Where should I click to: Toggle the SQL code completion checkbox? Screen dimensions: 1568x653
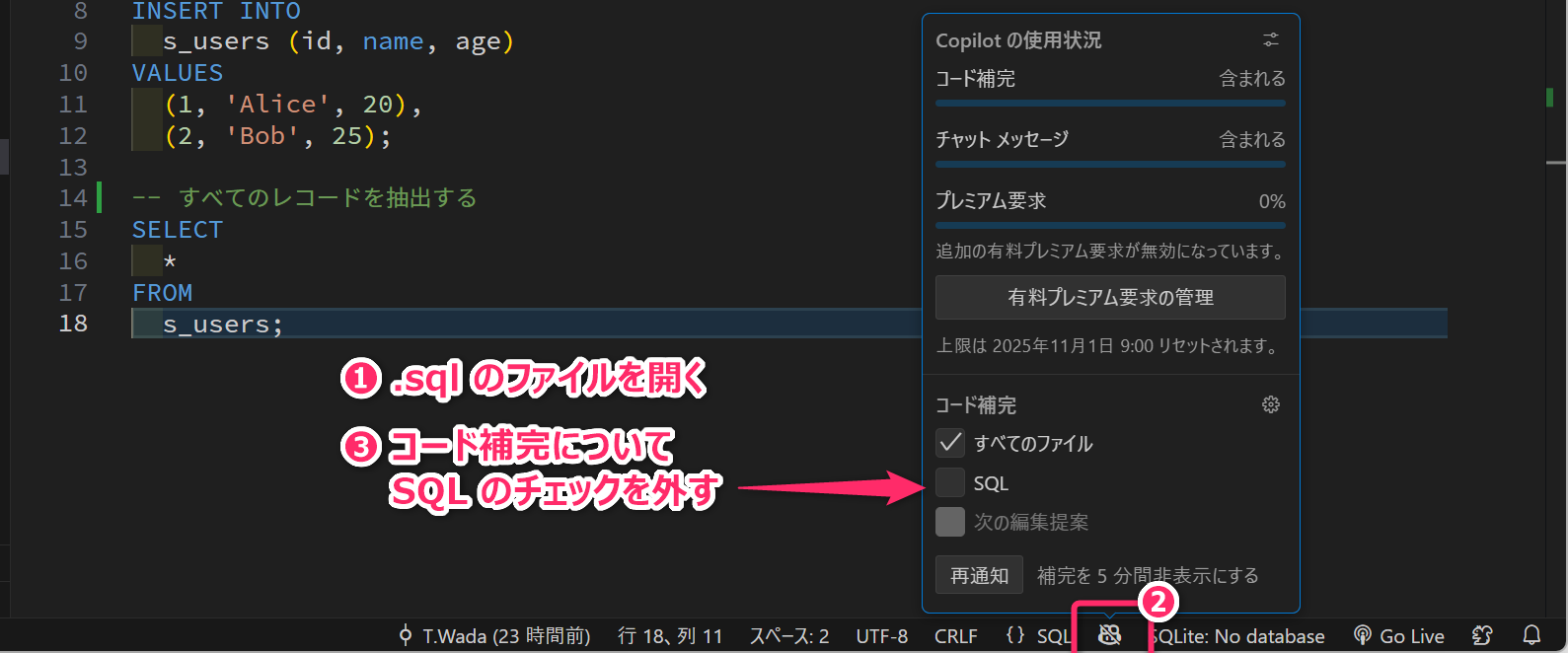tap(950, 482)
